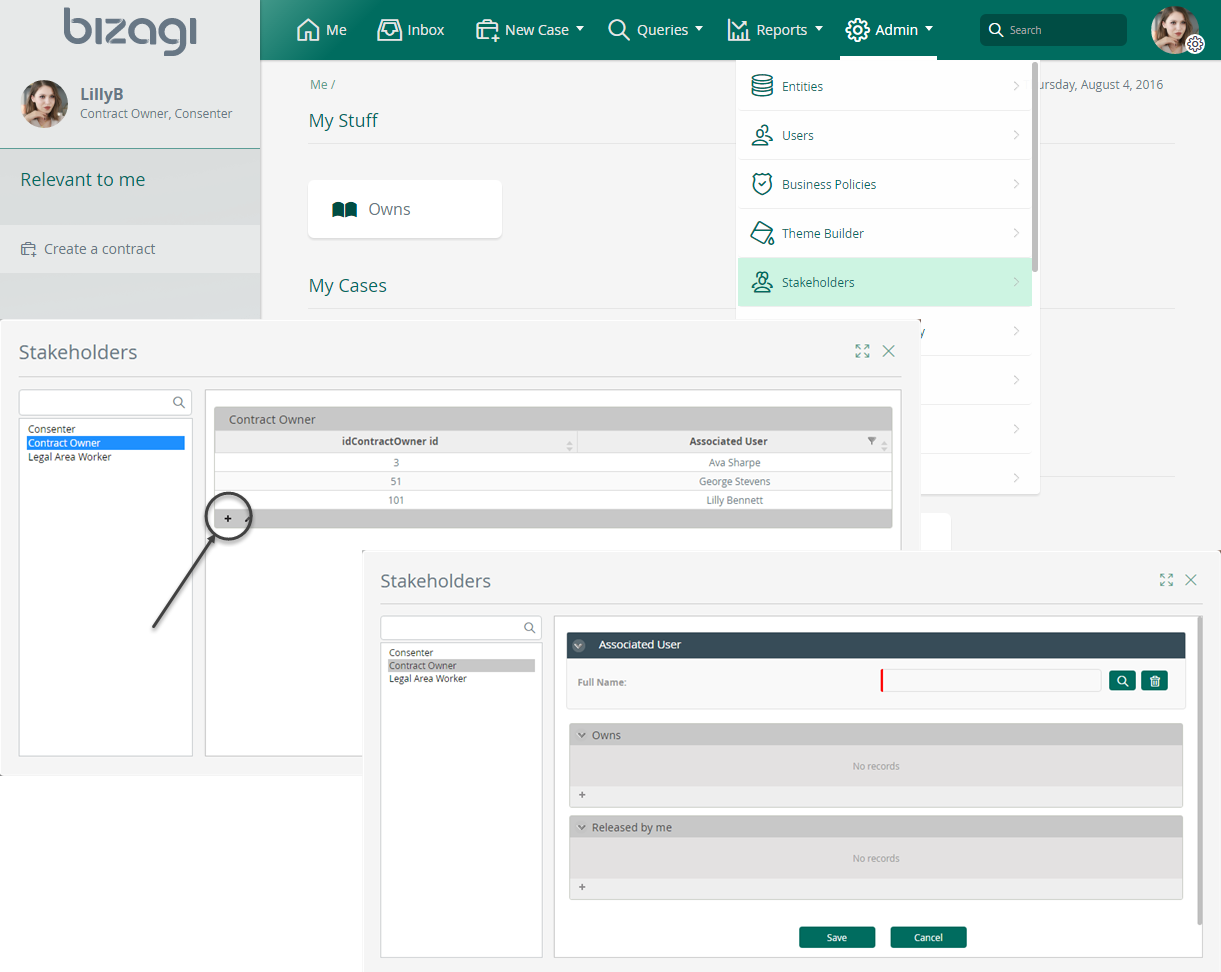The image size is (1221, 972).
Task: Click the Full Name search button
Action: tap(1122, 681)
